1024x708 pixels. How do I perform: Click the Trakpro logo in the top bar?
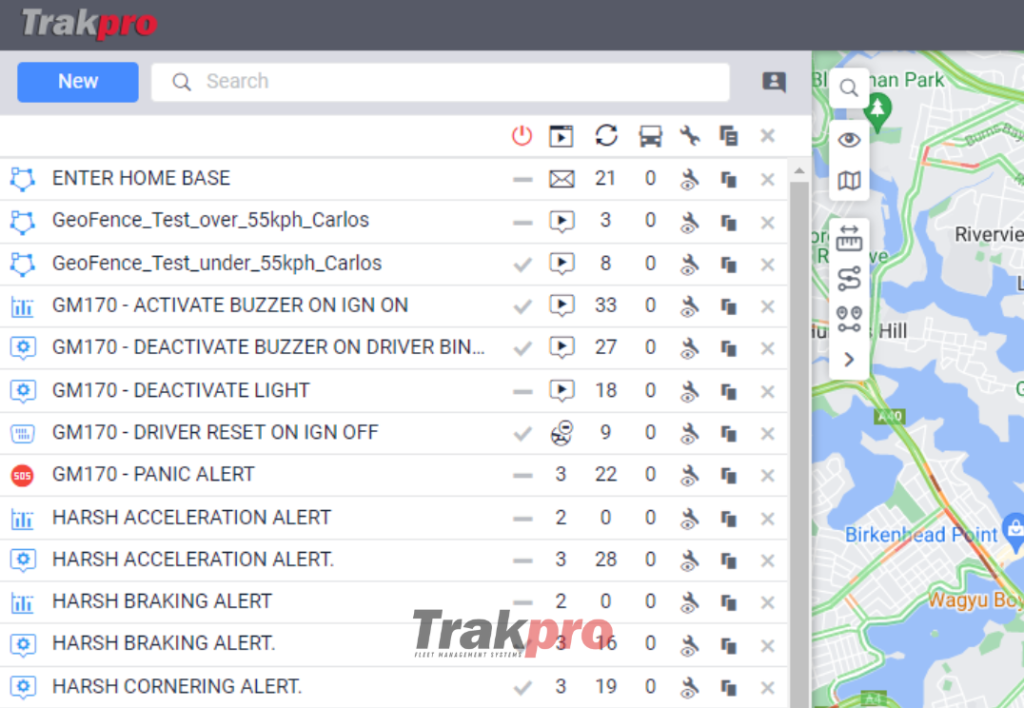[x=88, y=25]
